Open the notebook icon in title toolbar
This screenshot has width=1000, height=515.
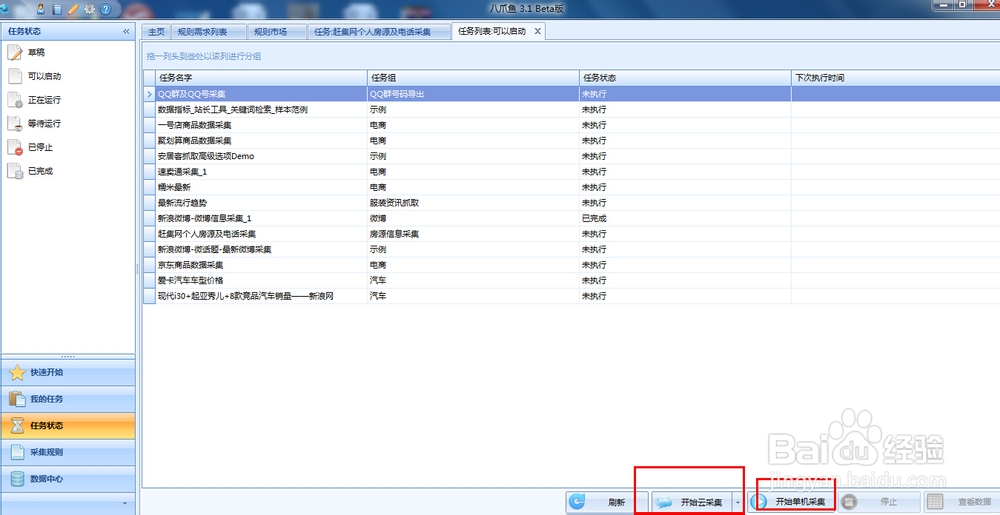[57, 9]
